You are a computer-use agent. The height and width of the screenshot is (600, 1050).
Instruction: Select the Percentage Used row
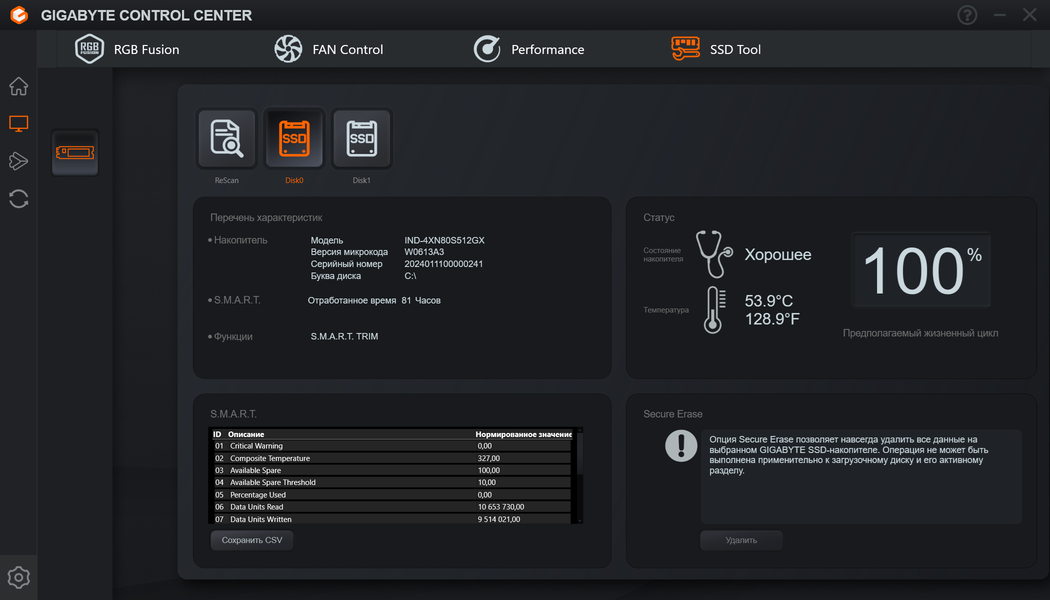392,495
